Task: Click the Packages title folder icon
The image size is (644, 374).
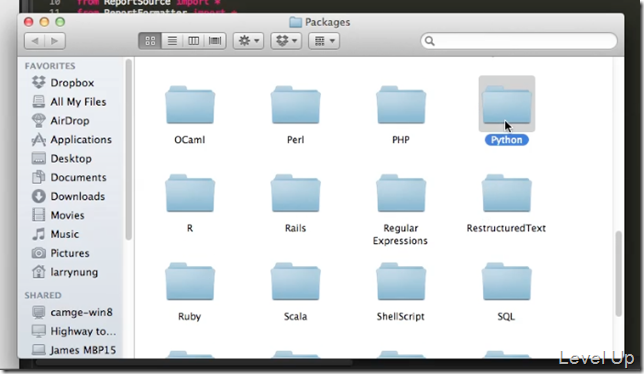Action: (295, 22)
